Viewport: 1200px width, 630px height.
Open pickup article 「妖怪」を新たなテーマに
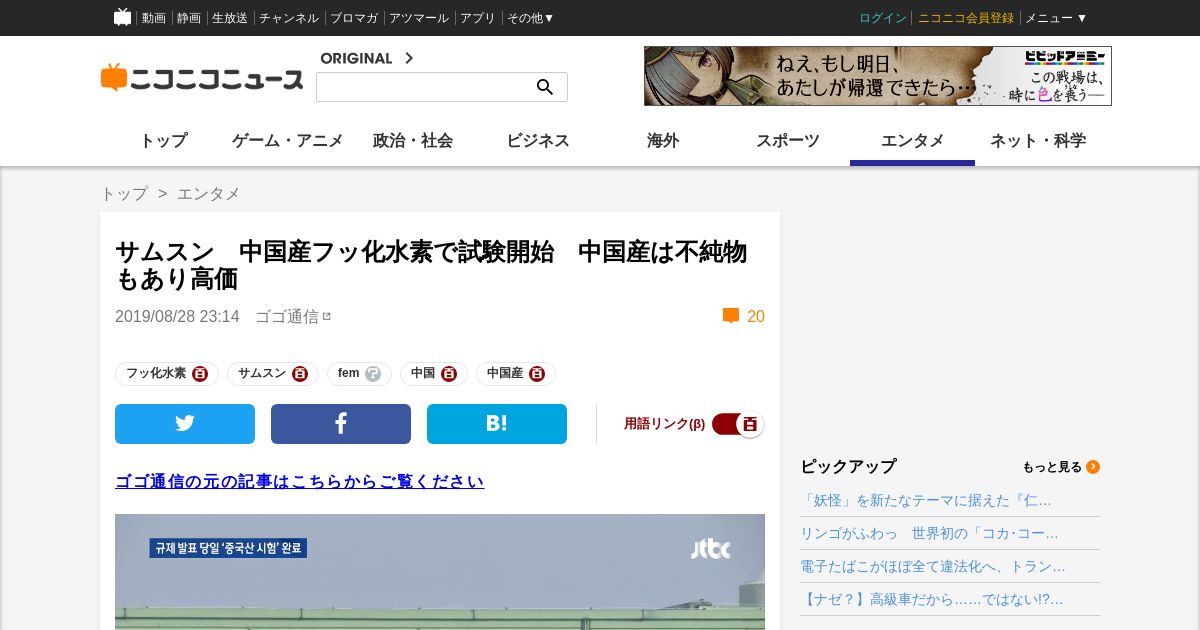tap(926, 500)
